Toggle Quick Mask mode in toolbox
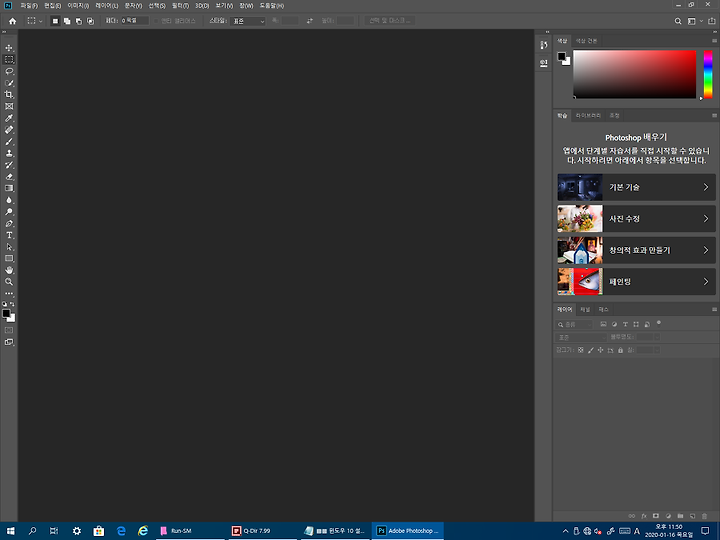Viewport: 720px width, 540px height. click(9, 330)
